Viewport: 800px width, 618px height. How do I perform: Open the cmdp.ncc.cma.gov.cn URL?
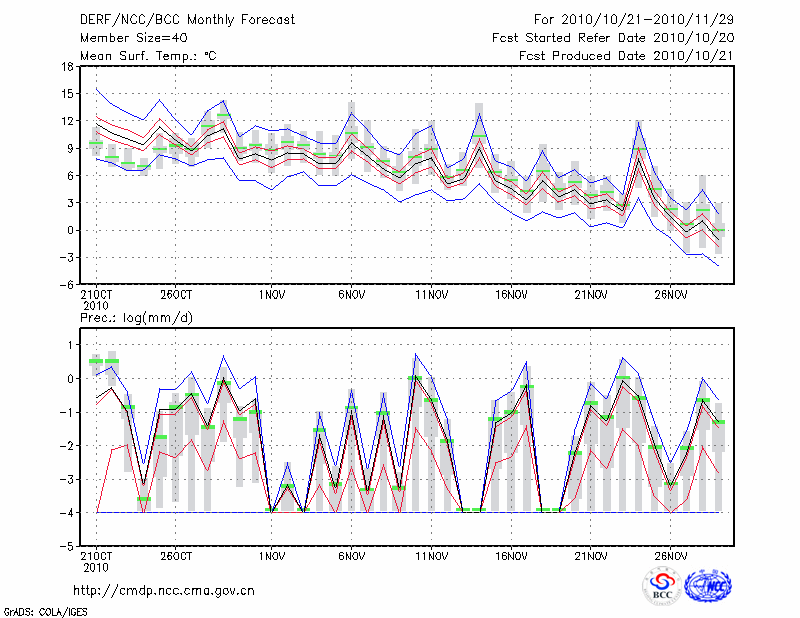[x=164, y=590]
